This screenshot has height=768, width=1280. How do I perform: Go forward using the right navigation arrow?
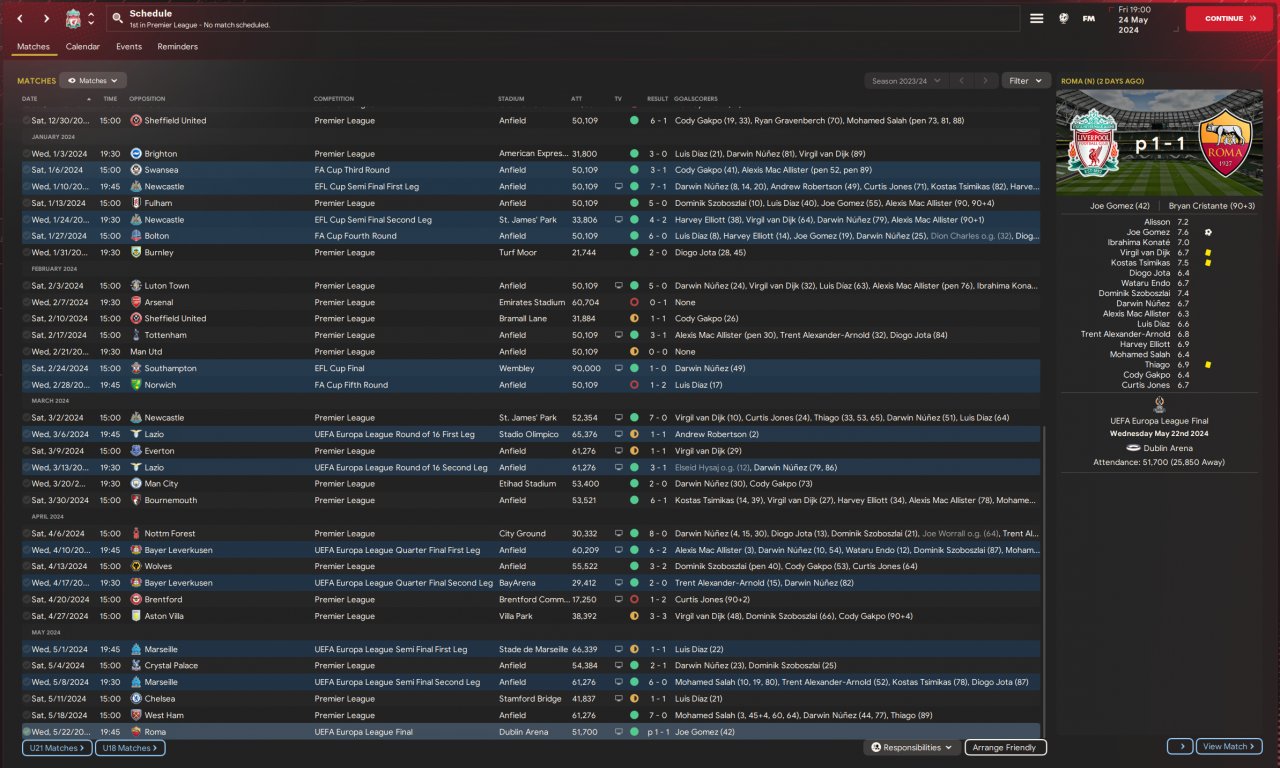(46, 19)
